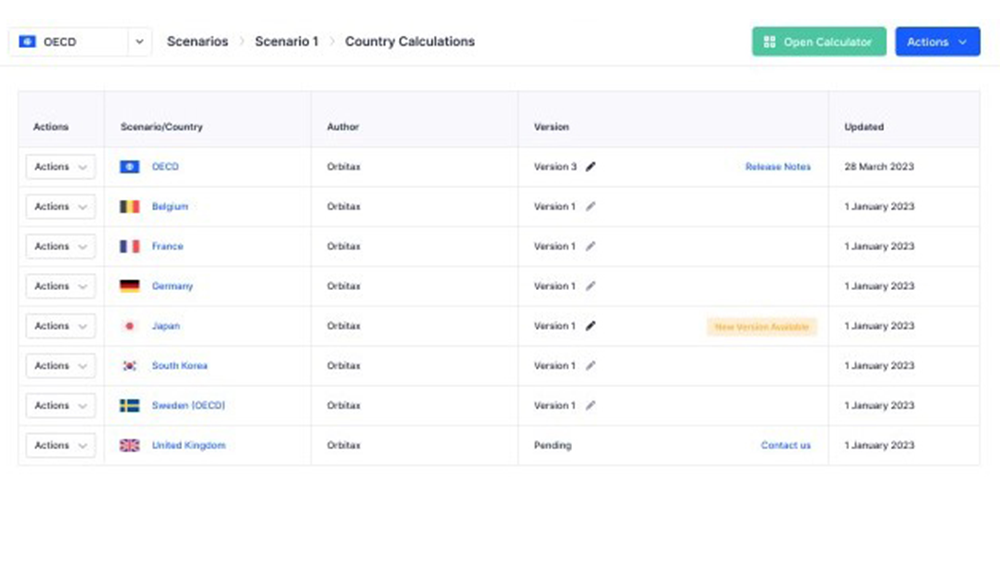1000x561 pixels.
Task: Expand the Actions dropdown for United Kingdom
Action: tap(60, 446)
